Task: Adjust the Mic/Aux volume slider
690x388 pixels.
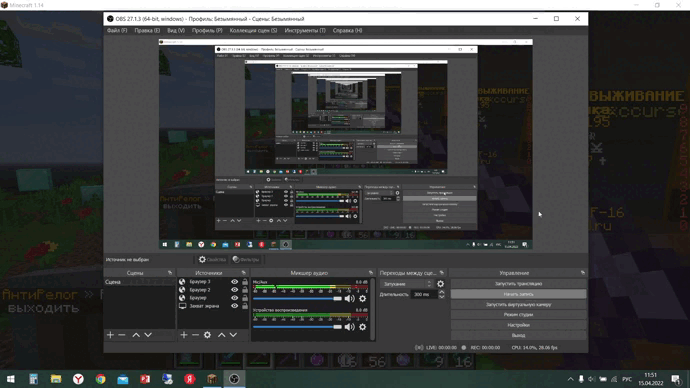Action: pos(297,299)
